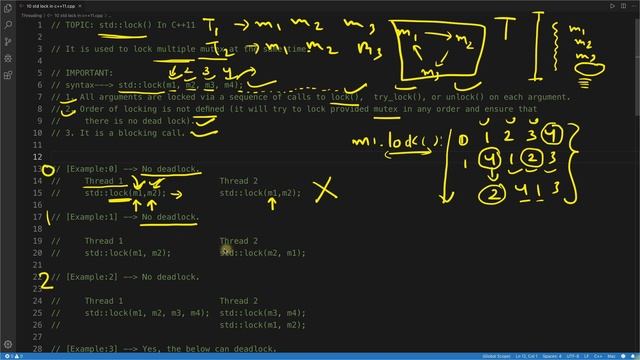Open notifications bell in the status bar
The width and height of the screenshot is (640, 360).
point(633,356)
